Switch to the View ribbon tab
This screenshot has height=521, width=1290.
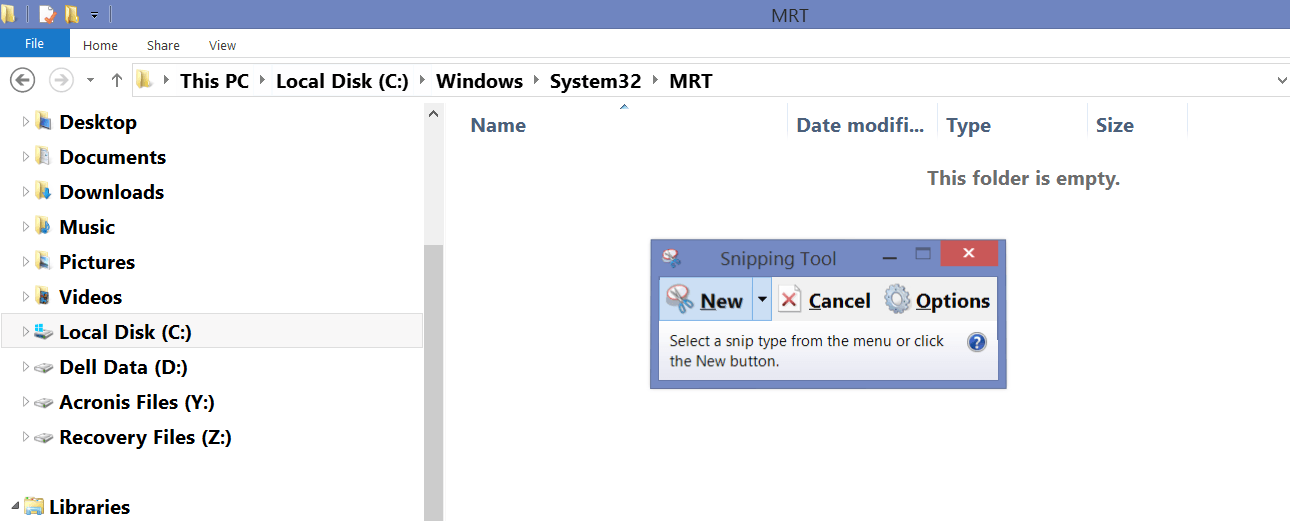222,45
